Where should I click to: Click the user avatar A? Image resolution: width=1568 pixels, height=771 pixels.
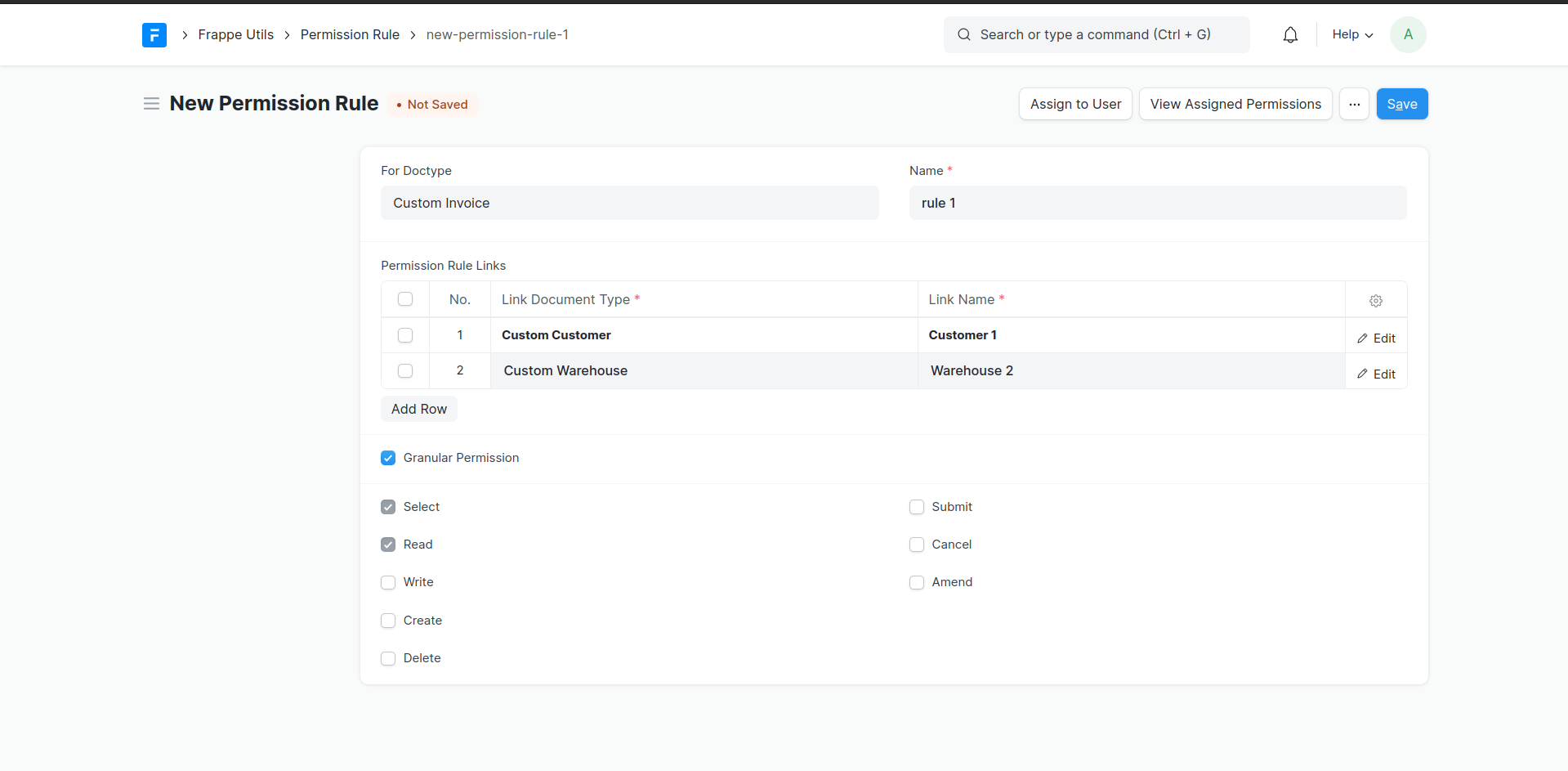click(1408, 34)
